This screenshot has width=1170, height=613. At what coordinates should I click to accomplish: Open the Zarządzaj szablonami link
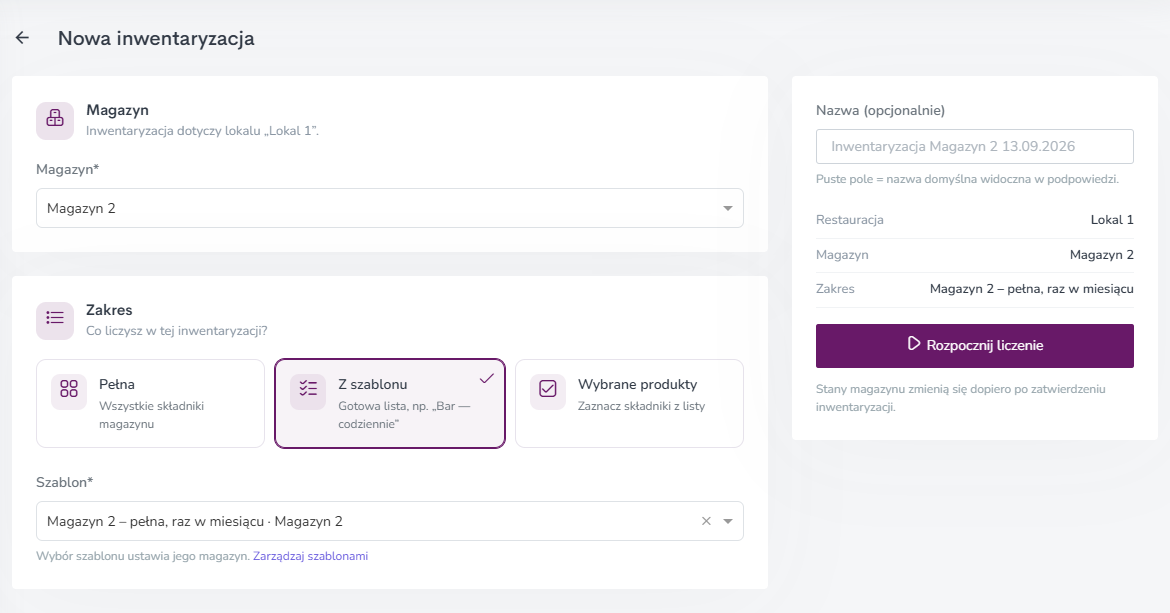(x=310, y=556)
